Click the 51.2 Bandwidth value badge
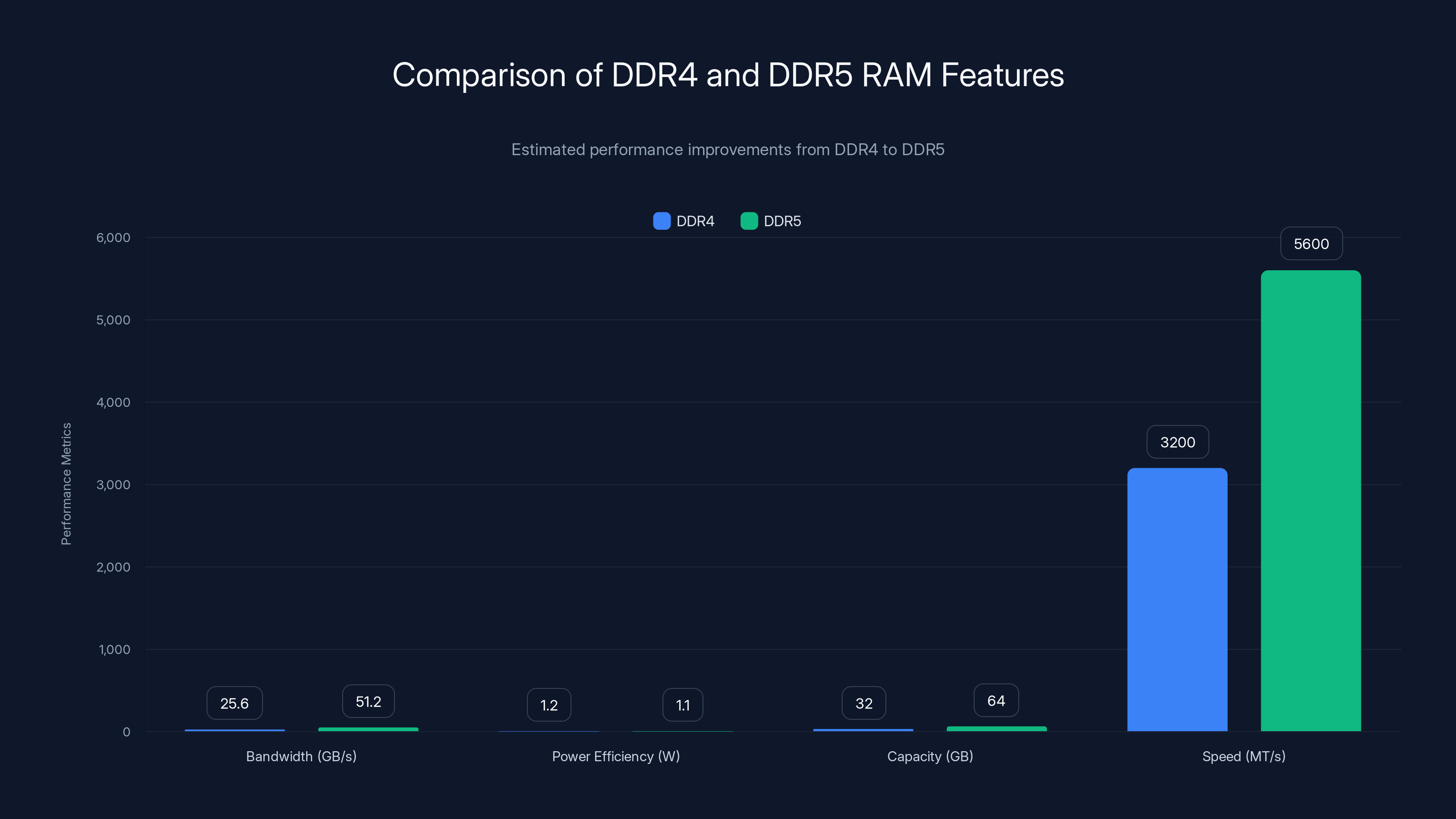This screenshot has height=819, width=1456. (368, 701)
